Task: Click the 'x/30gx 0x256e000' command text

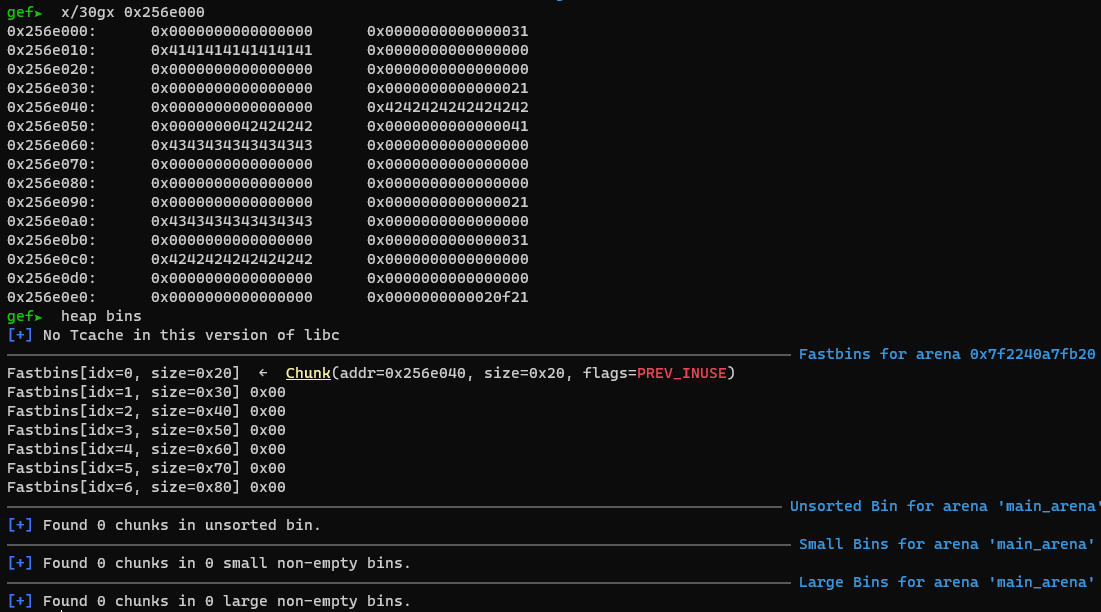Action: click(x=133, y=12)
